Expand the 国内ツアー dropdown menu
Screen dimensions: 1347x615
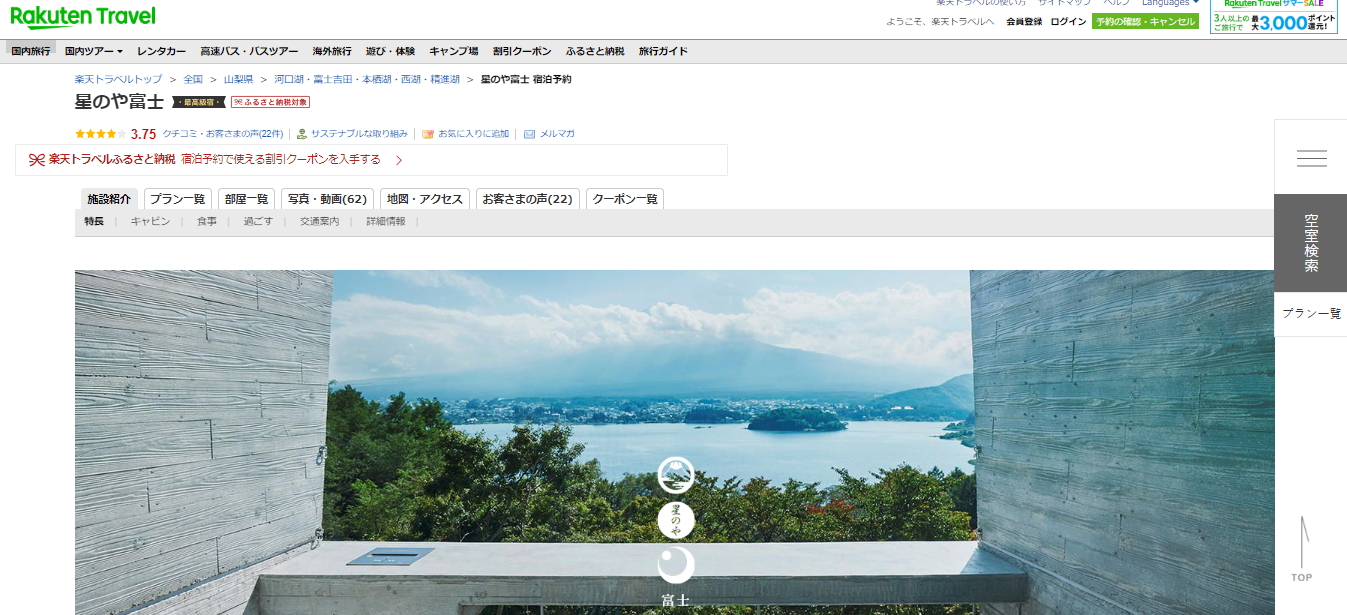pyautogui.click(x=93, y=51)
